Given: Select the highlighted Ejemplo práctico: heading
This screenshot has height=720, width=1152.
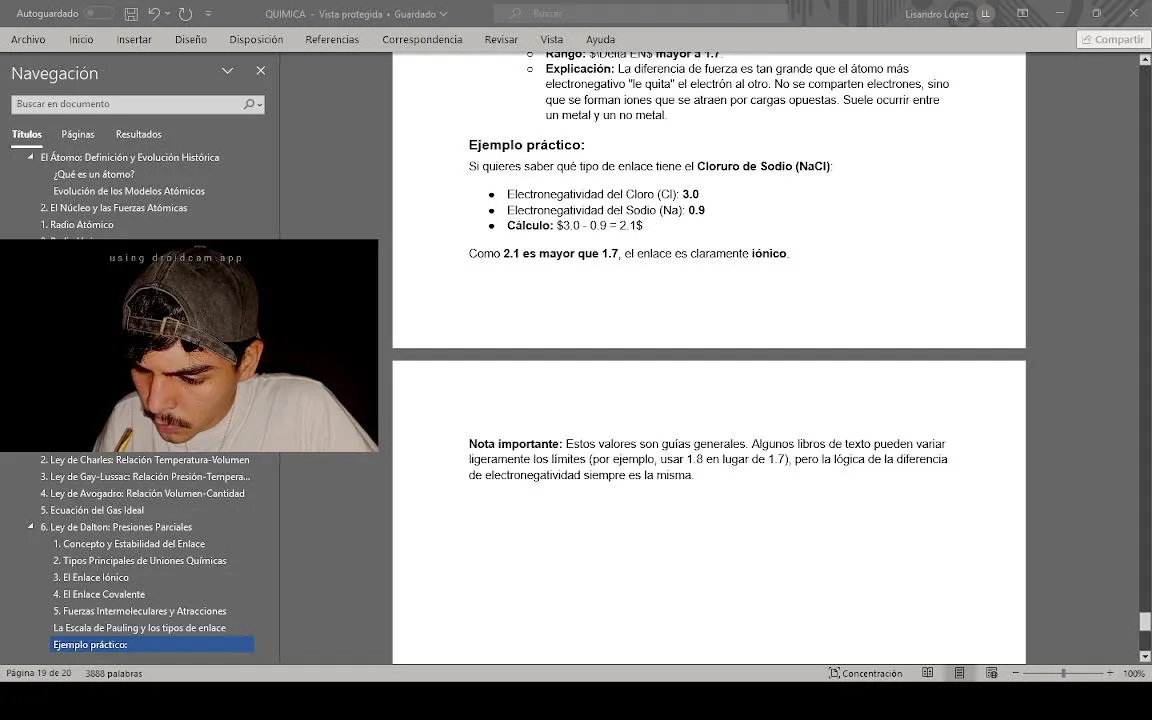Looking at the screenshot, I should (152, 644).
